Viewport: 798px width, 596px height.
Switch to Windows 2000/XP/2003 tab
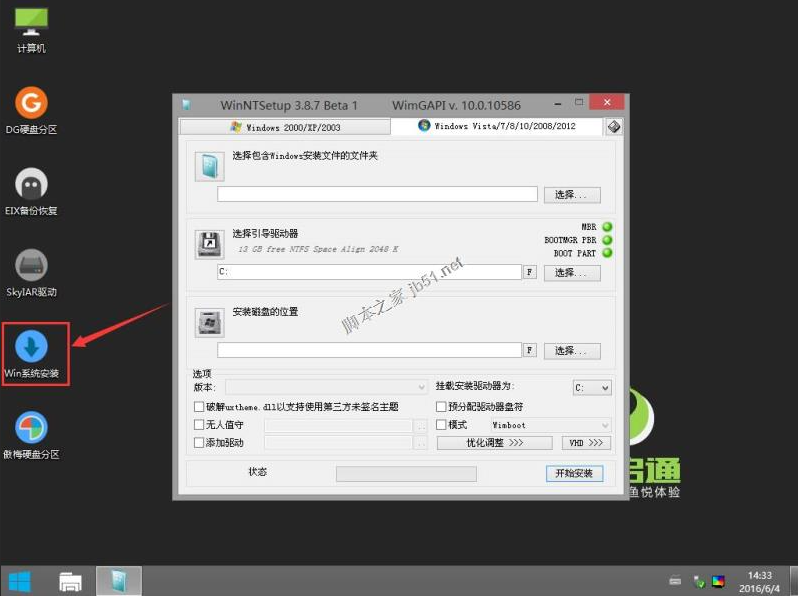[285, 127]
